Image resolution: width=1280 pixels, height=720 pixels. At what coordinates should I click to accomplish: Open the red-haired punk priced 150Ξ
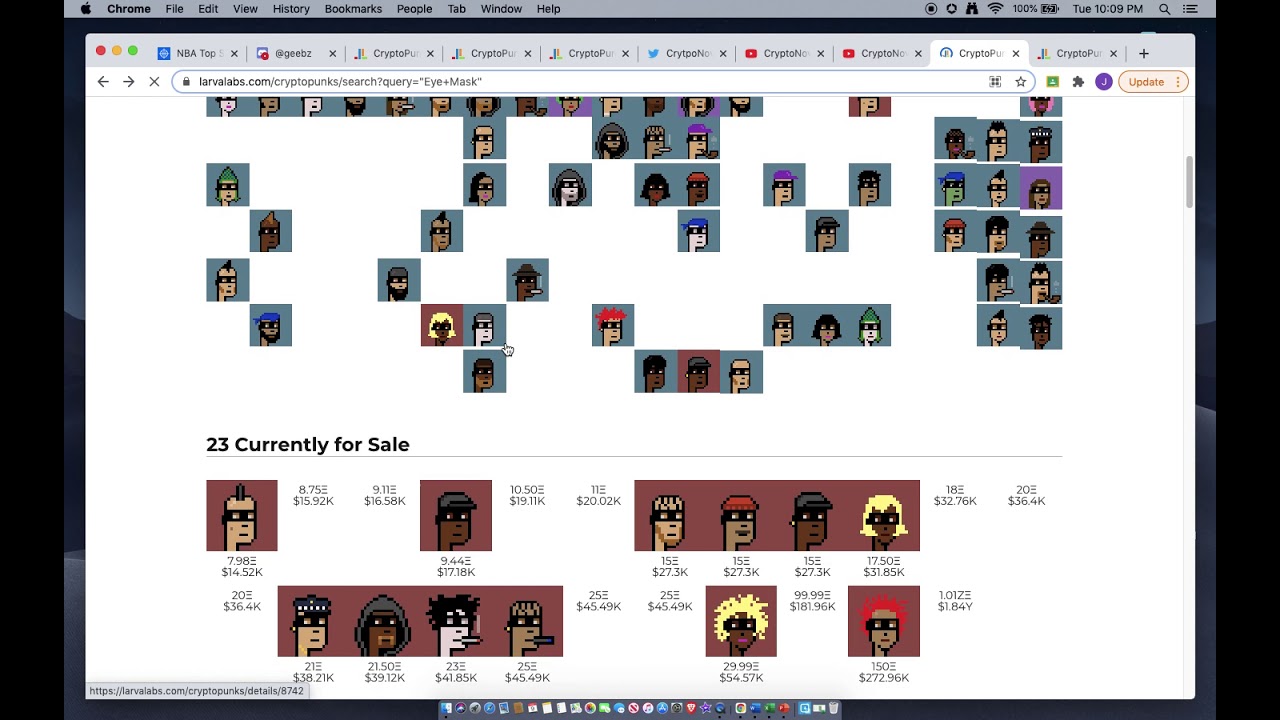click(x=883, y=622)
